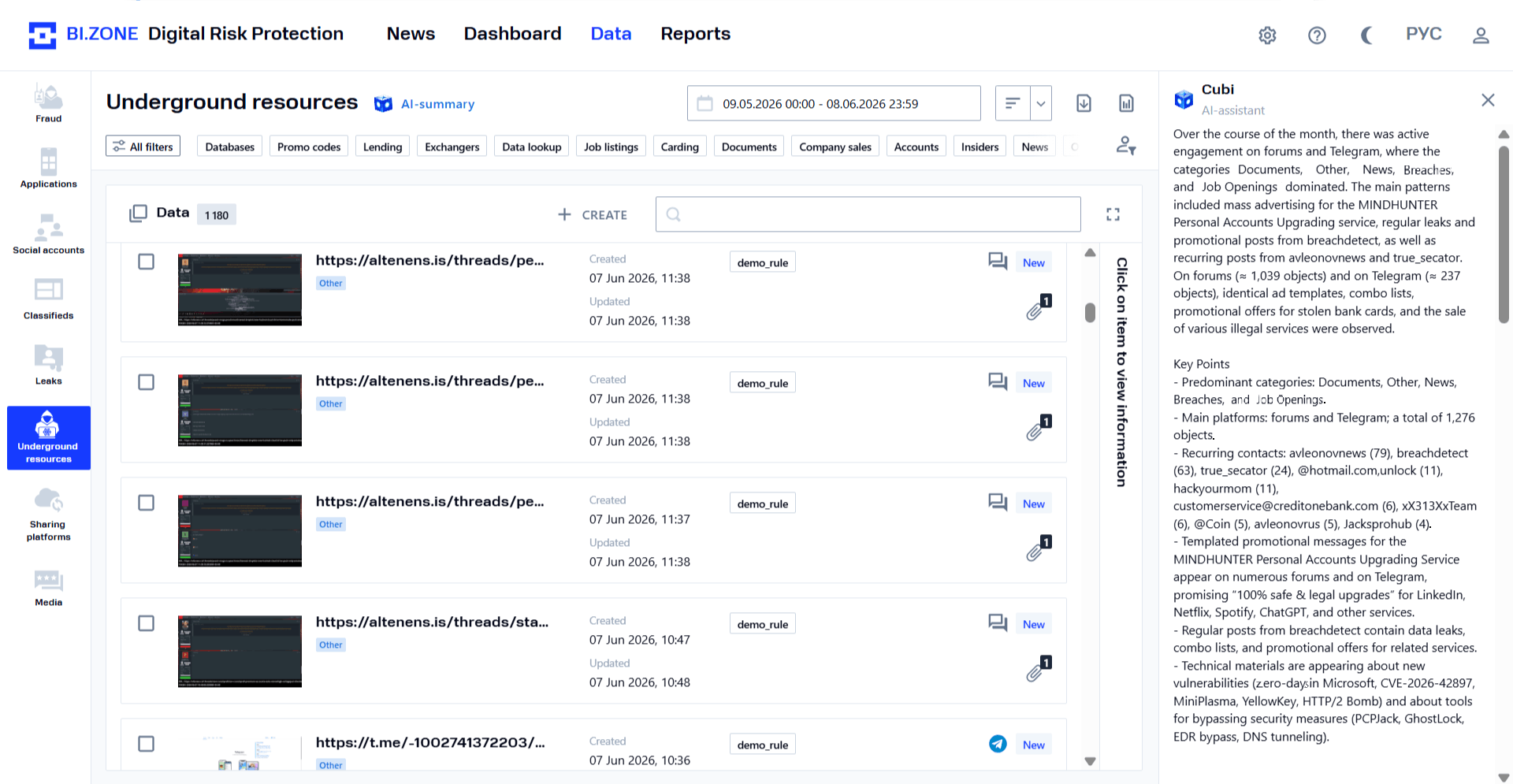The height and width of the screenshot is (784, 1513).
Task: Switch to the Dashboard tab
Action: (x=512, y=34)
